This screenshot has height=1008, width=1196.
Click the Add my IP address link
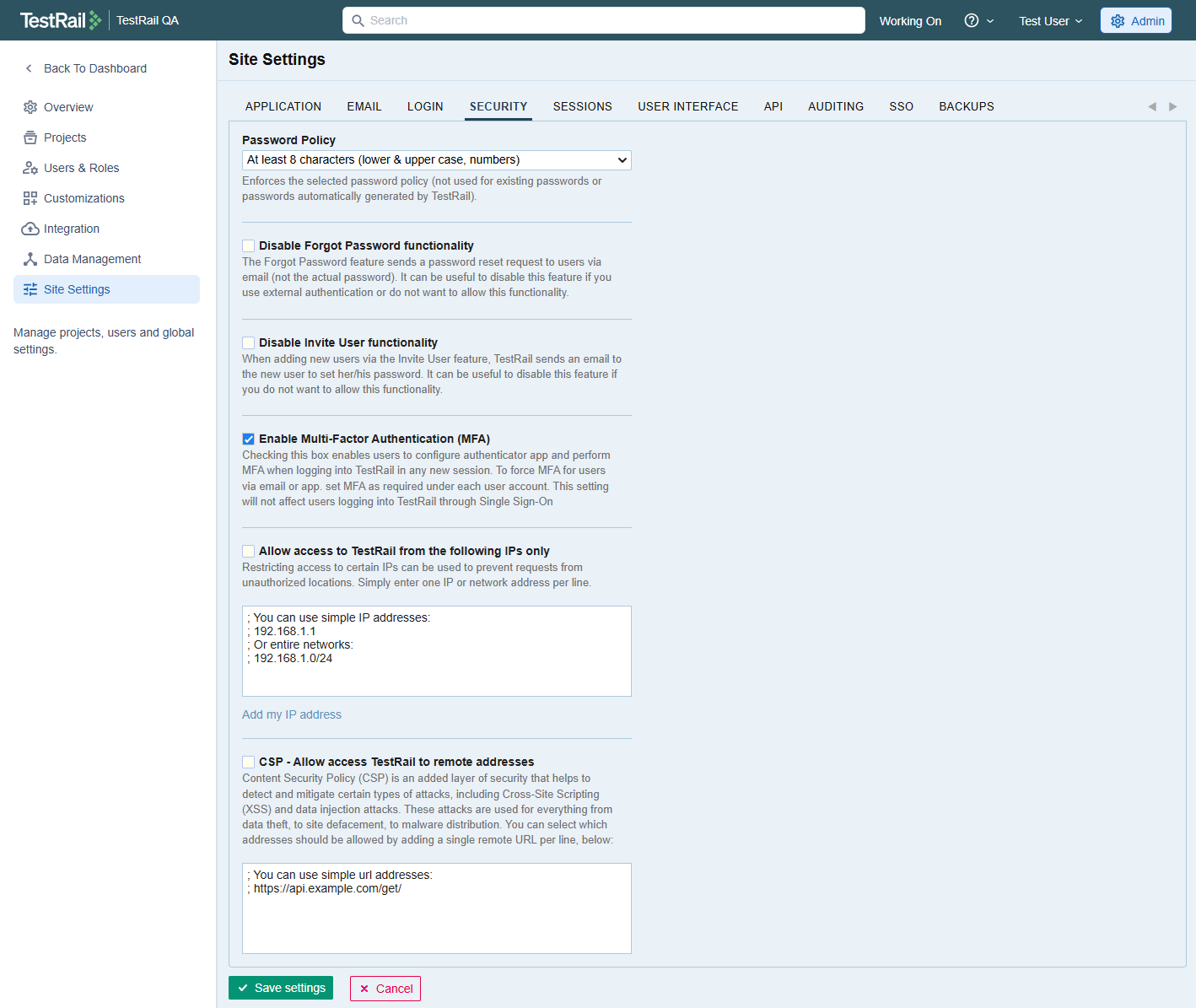pos(292,714)
